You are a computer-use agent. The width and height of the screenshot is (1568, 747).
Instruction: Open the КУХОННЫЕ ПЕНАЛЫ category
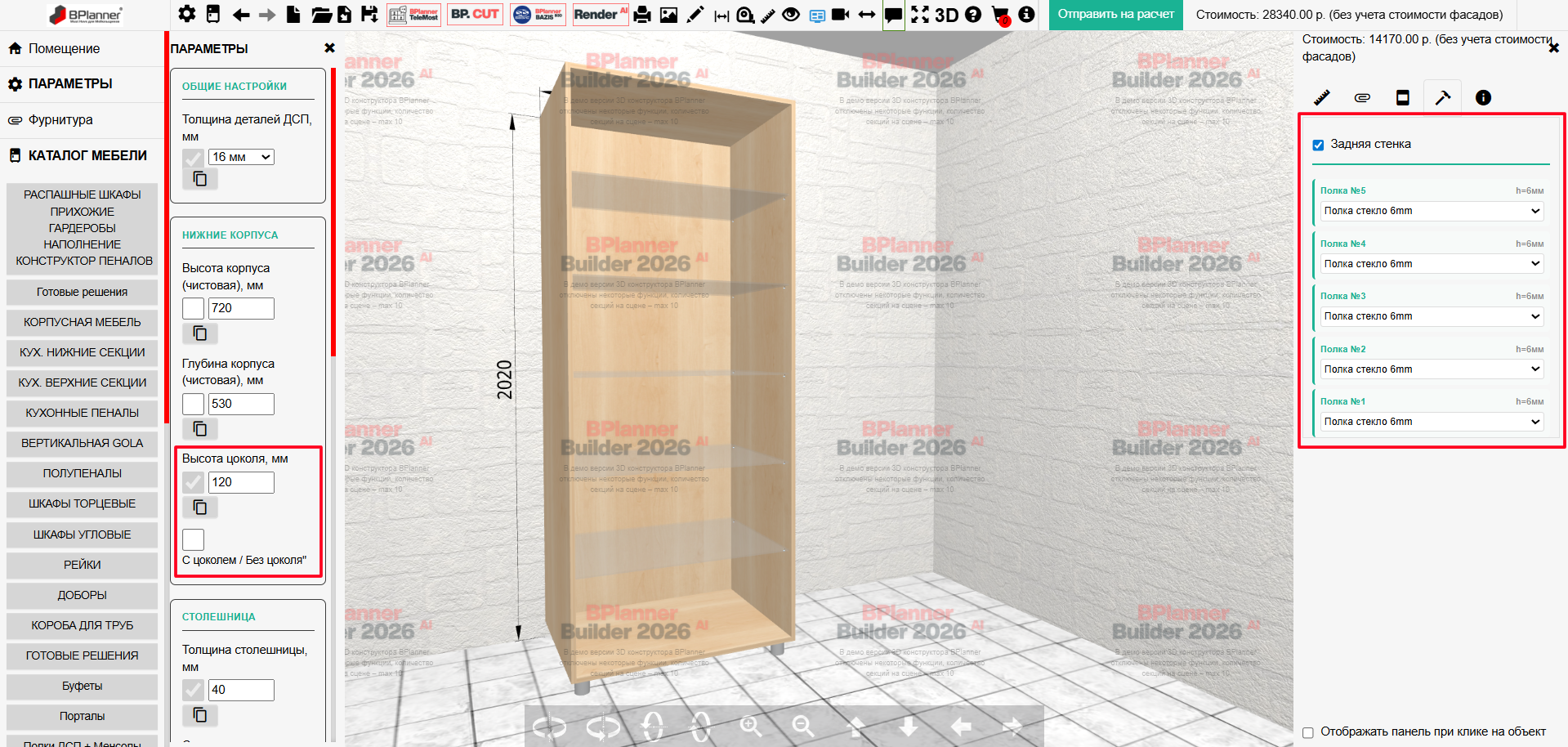[x=83, y=413]
